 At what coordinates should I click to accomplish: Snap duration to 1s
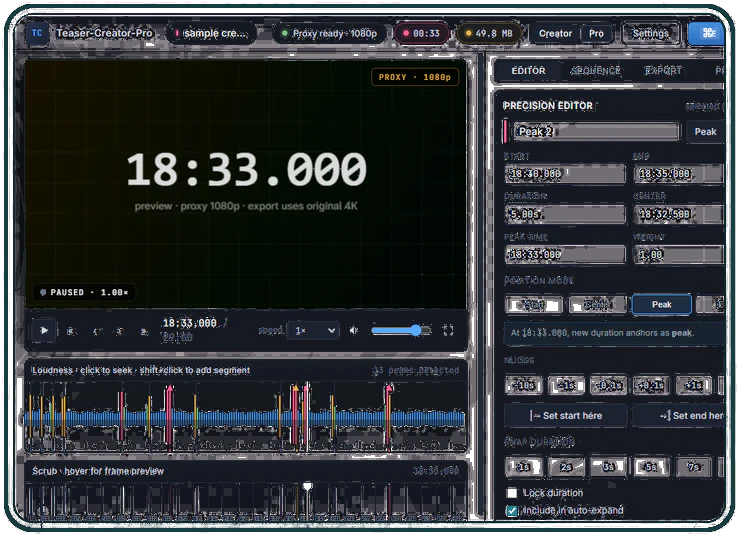tap(524, 467)
